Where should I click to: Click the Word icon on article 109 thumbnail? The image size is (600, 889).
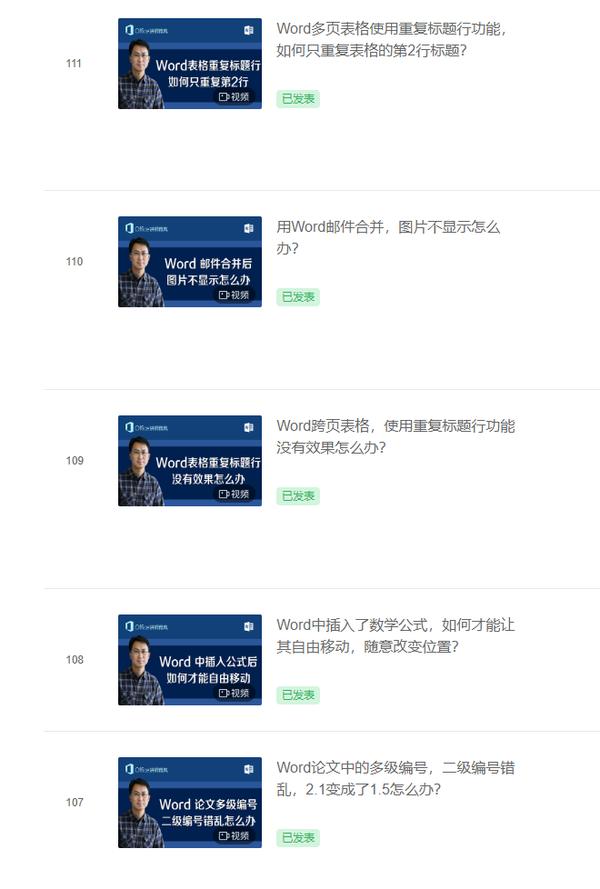(x=248, y=427)
